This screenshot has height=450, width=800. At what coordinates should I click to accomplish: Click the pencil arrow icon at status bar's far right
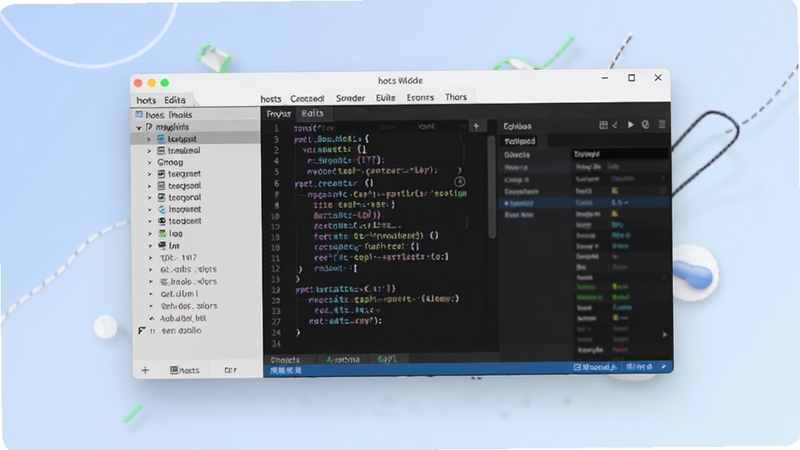point(663,367)
